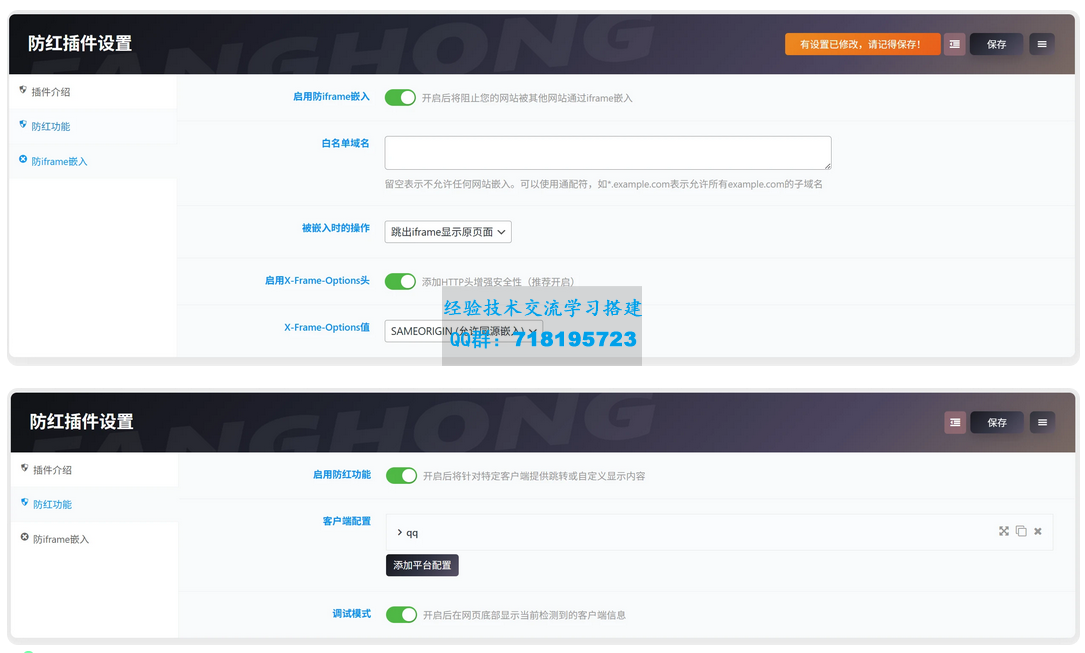Remove the qq config via X icon
Viewport: 1085px width, 653px height.
tap(1038, 531)
